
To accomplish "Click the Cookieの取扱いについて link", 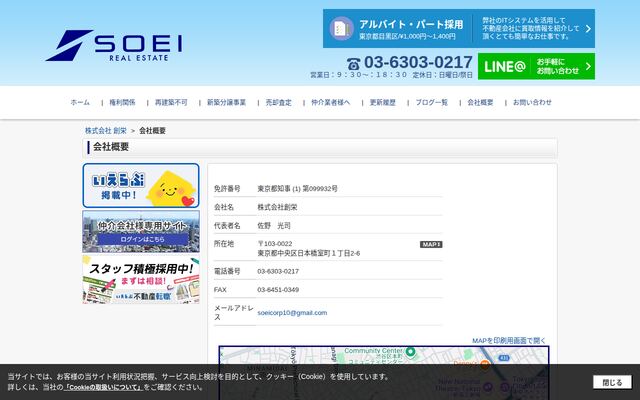I will 103,387.
